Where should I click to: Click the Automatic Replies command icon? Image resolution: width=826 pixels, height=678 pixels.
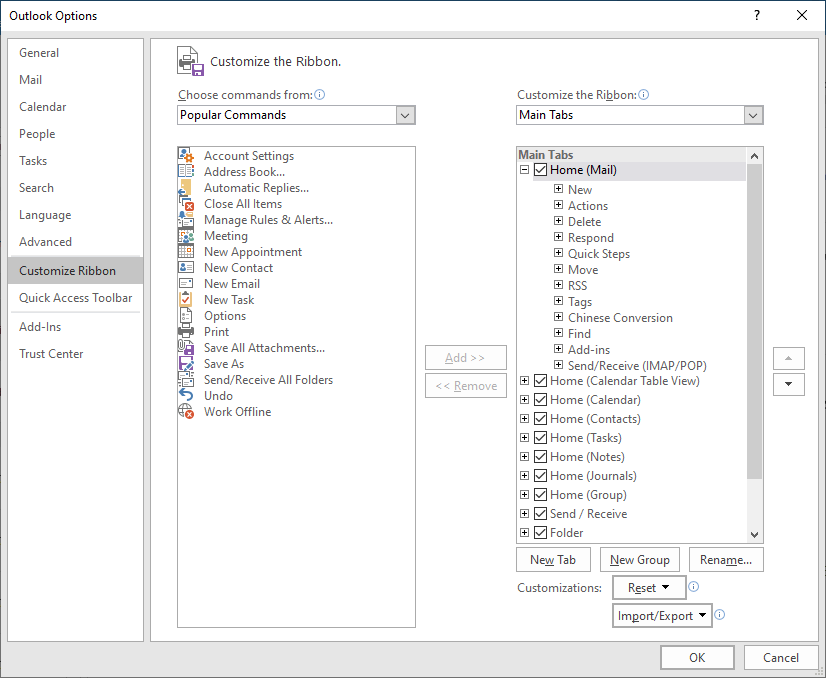click(x=185, y=188)
